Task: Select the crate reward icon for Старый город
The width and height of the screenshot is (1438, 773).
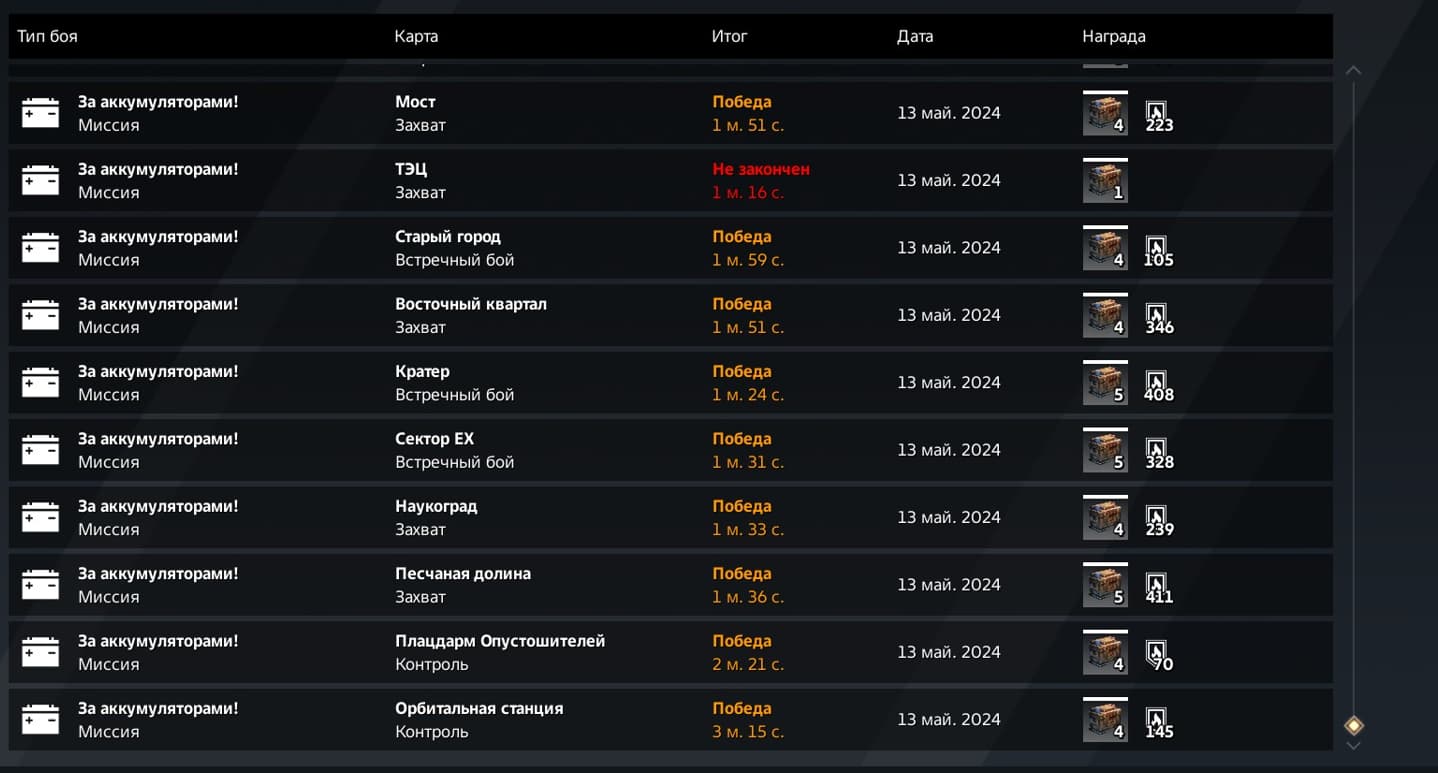Action: (x=1105, y=248)
